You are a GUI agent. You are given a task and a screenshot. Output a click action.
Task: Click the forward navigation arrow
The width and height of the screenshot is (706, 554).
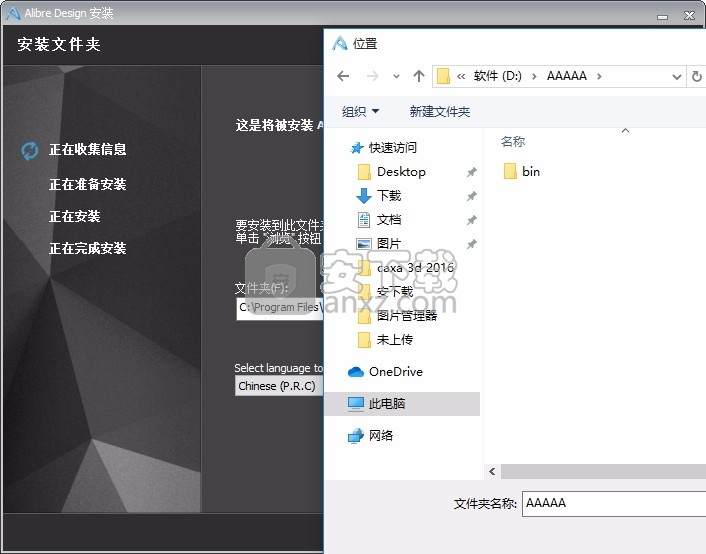click(372, 76)
